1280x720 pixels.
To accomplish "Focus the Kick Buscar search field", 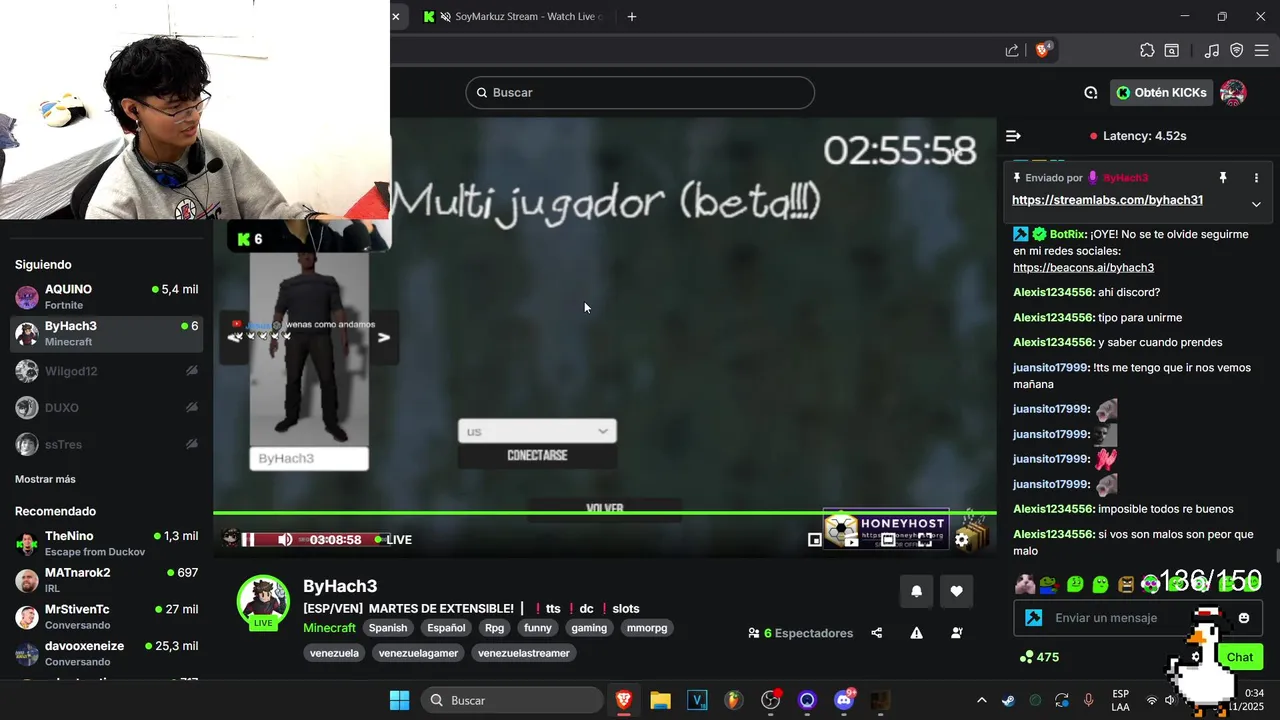I will pos(640,93).
